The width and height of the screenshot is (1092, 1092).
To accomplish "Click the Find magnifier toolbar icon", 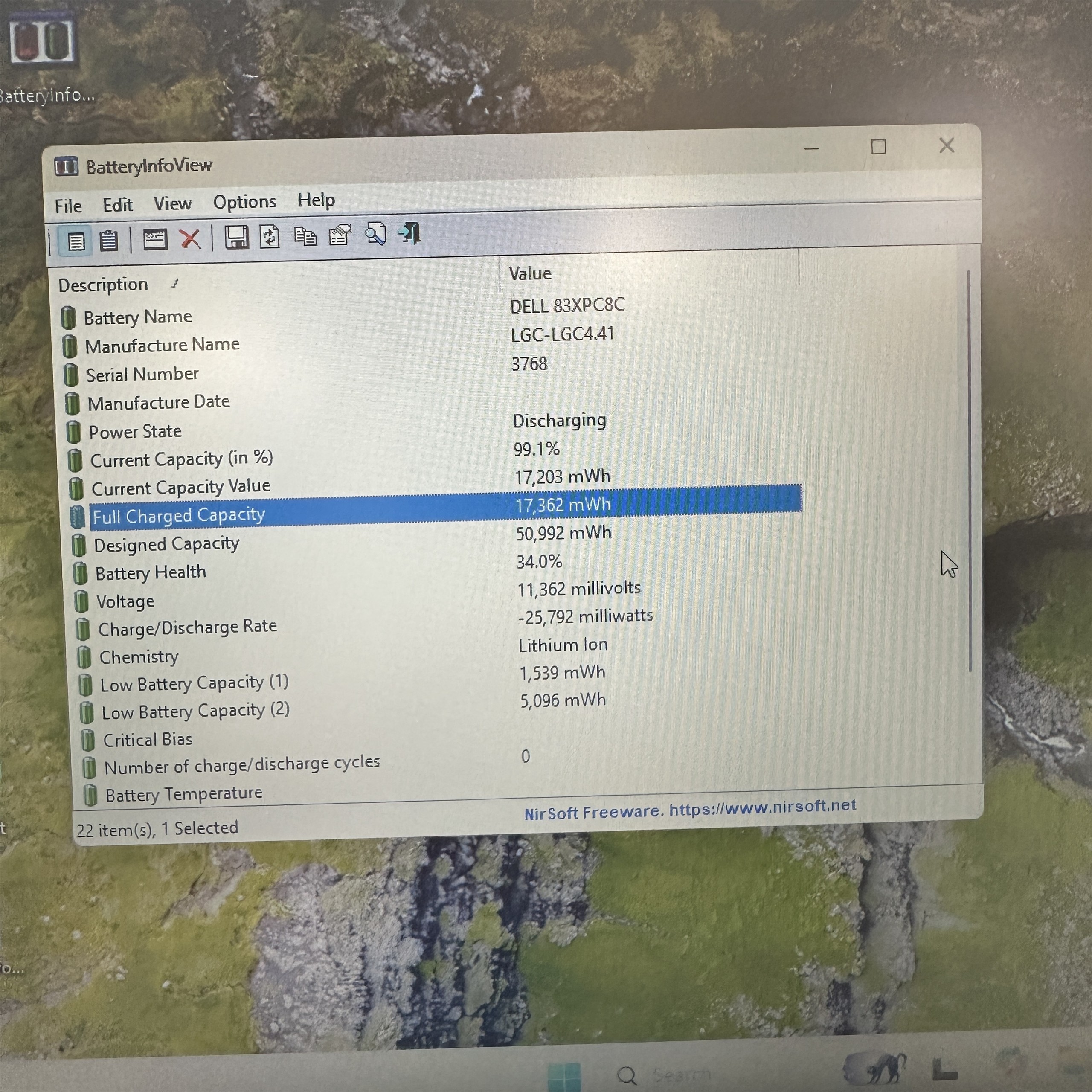I will [375, 233].
